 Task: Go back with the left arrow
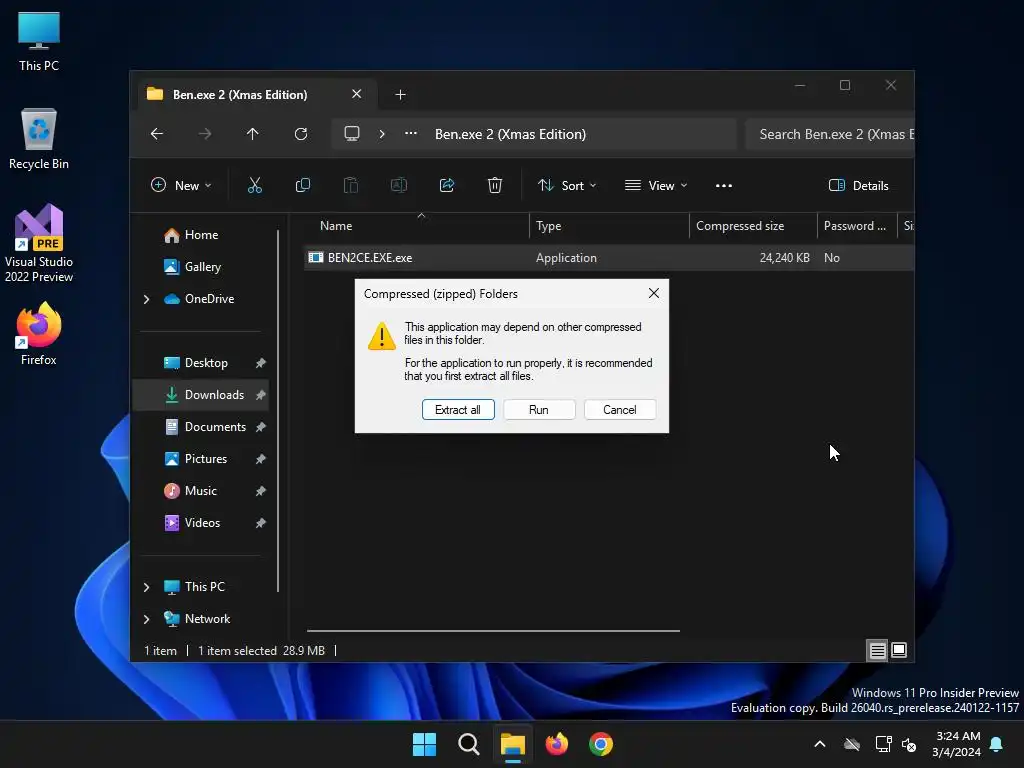click(157, 134)
